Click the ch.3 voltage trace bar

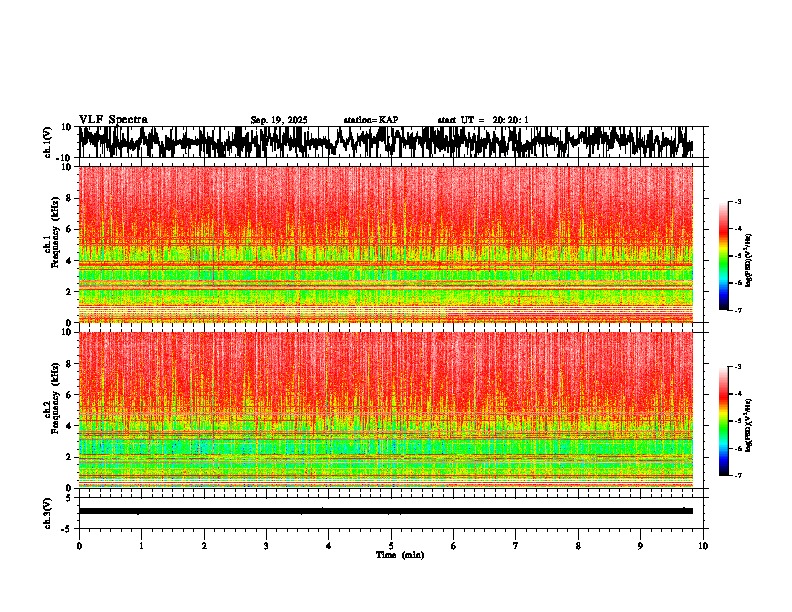[x=386, y=511]
